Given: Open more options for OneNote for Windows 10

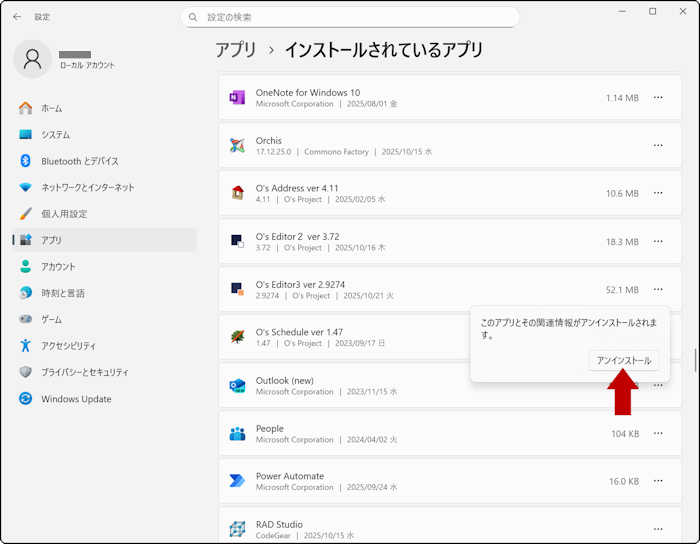Looking at the screenshot, I should [658, 98].
